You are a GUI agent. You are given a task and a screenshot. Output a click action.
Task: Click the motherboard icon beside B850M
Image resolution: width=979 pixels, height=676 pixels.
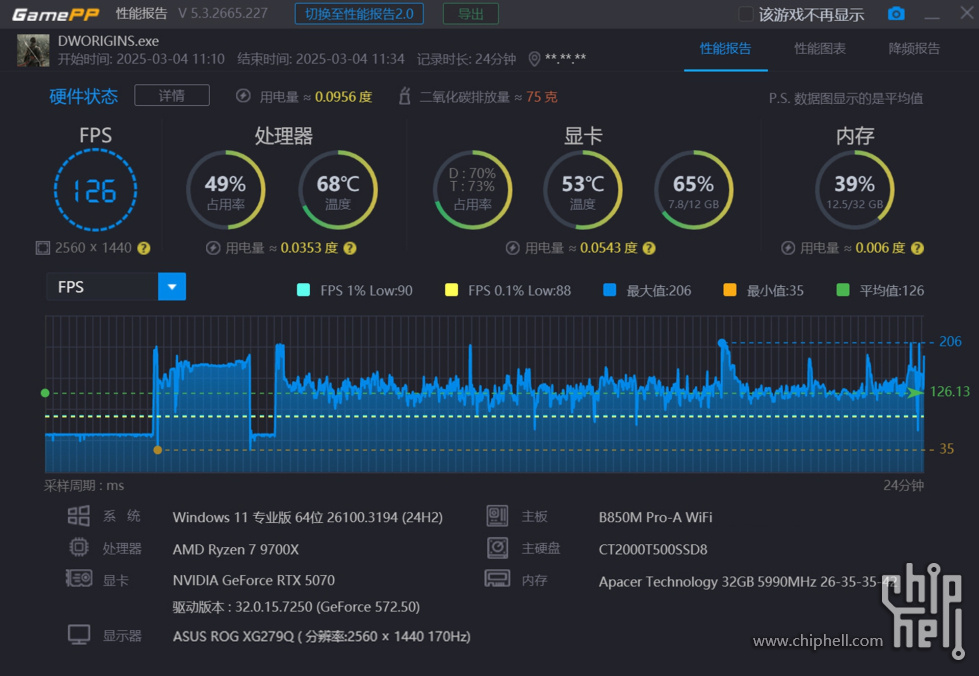pos(498,516)
